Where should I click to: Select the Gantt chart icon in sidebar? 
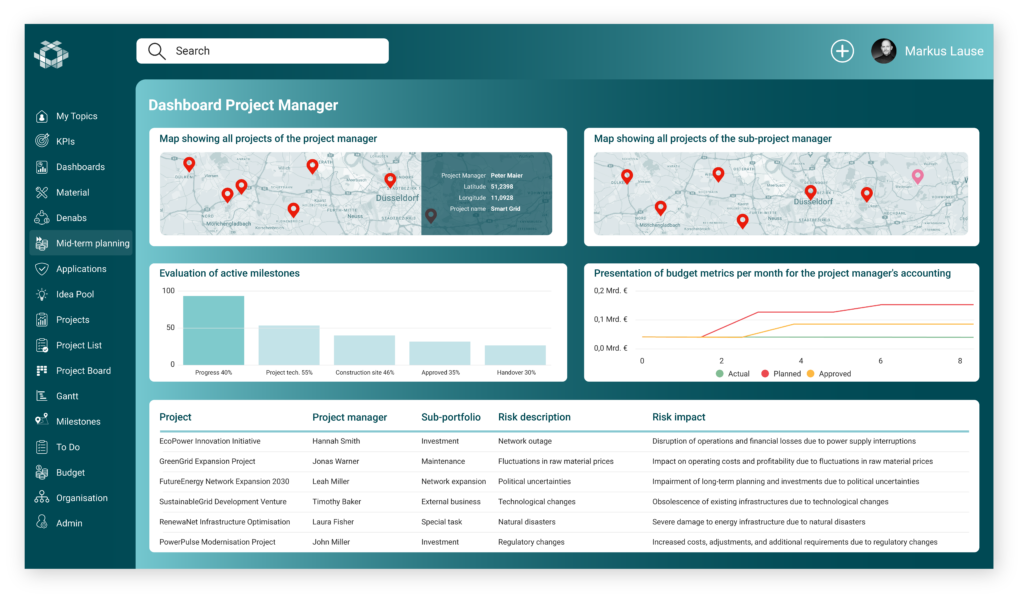click(x=41, y=396)
